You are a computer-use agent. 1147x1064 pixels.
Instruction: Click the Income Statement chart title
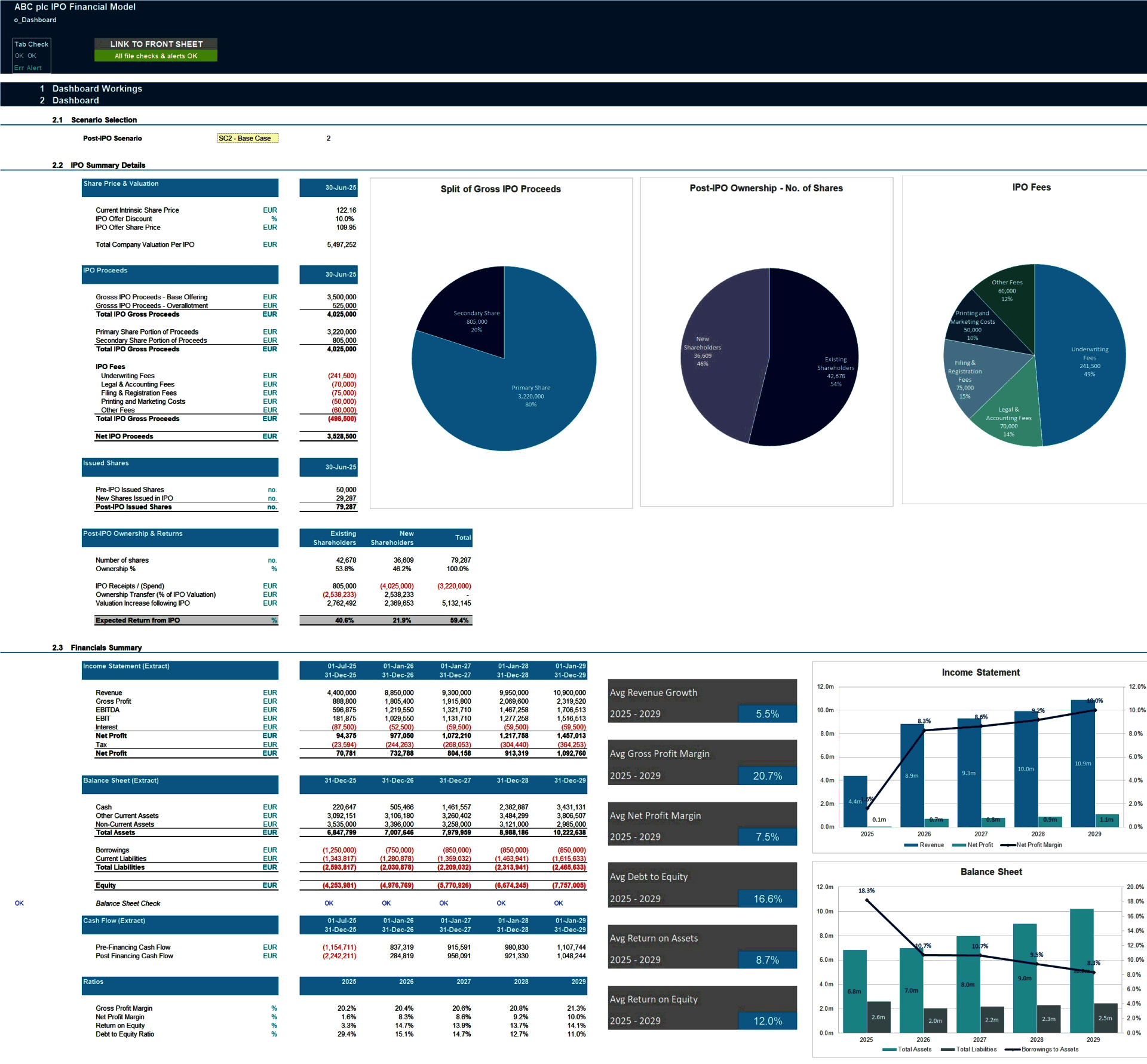(x=980, y=673)
